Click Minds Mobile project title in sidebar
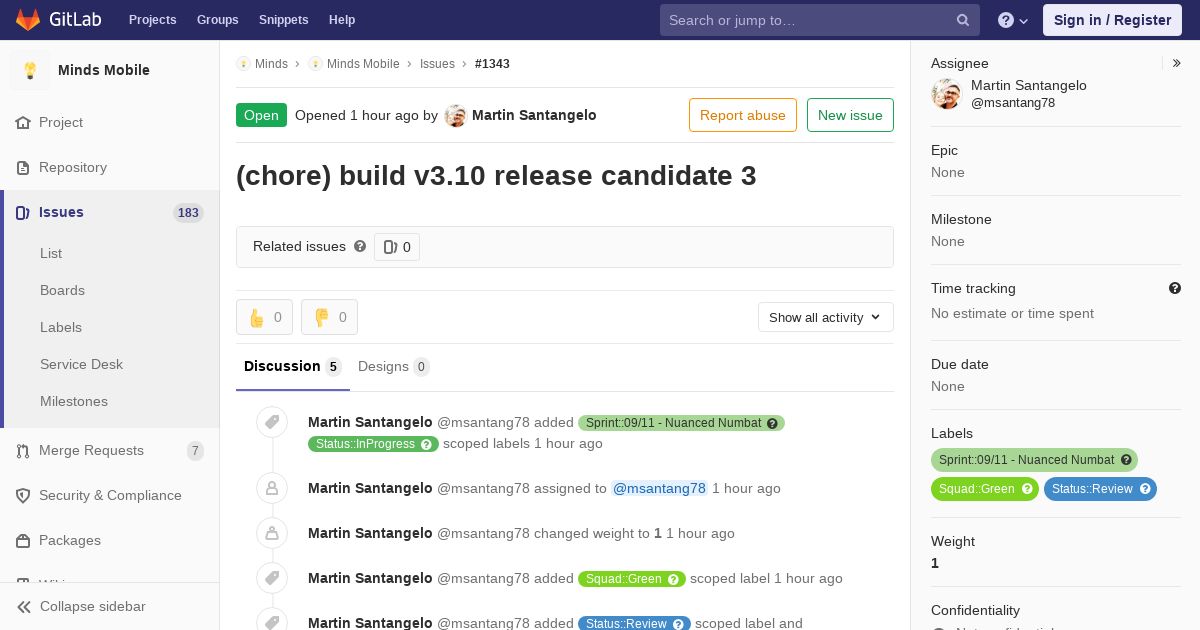Image resolution: width=1200 pixels, height=630 pixels. [104, 71]
